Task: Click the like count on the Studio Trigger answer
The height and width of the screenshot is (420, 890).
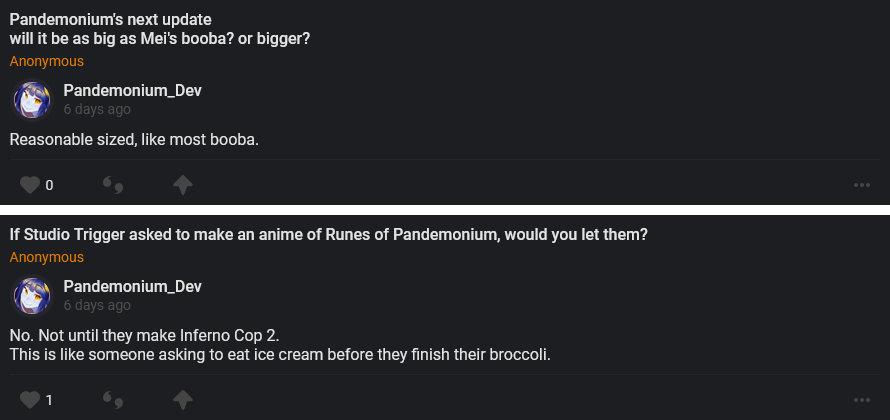Action: point(49,400)
